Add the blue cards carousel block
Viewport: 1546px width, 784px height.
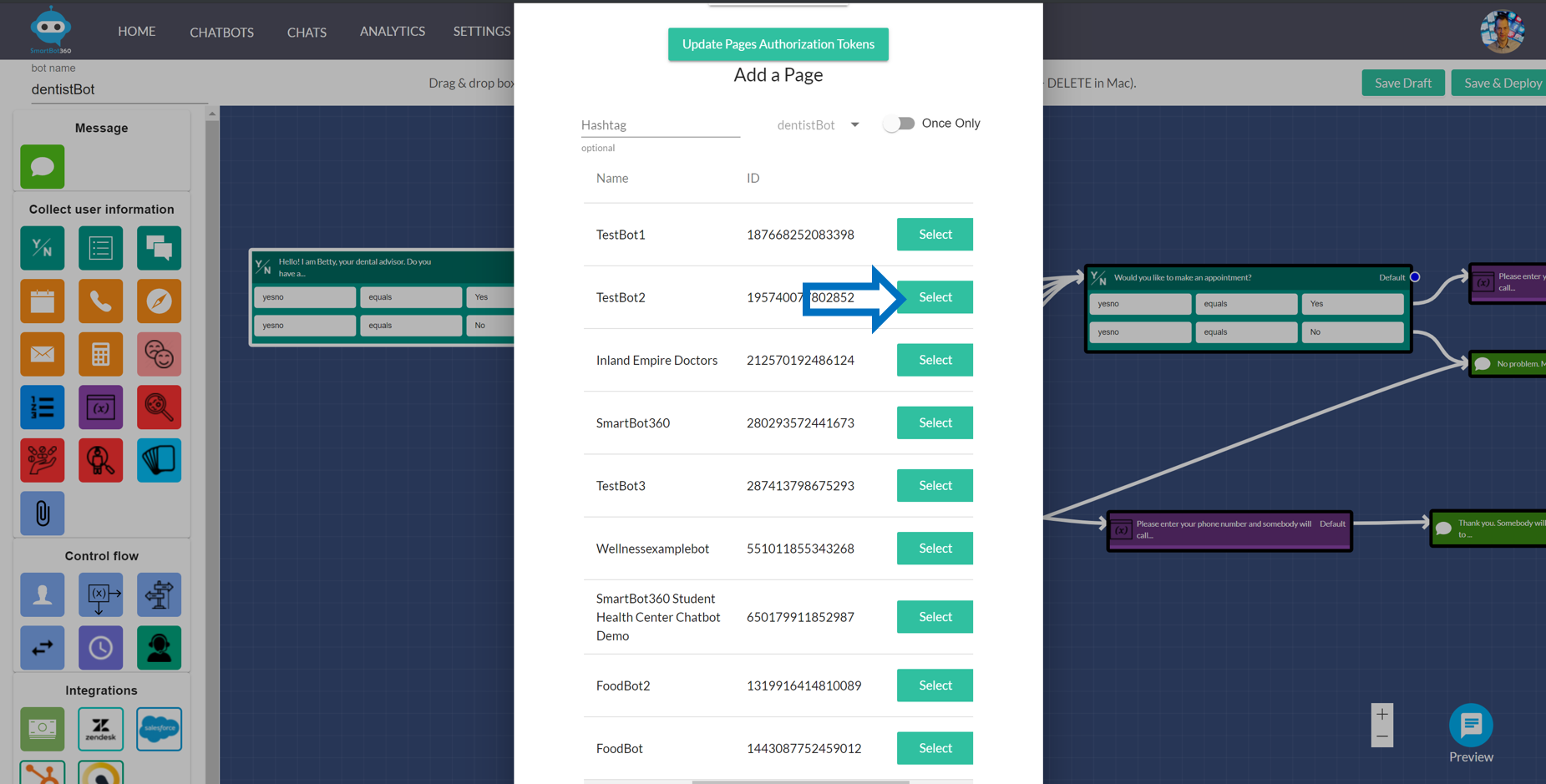pyautogui.click(x=159, y=460)
